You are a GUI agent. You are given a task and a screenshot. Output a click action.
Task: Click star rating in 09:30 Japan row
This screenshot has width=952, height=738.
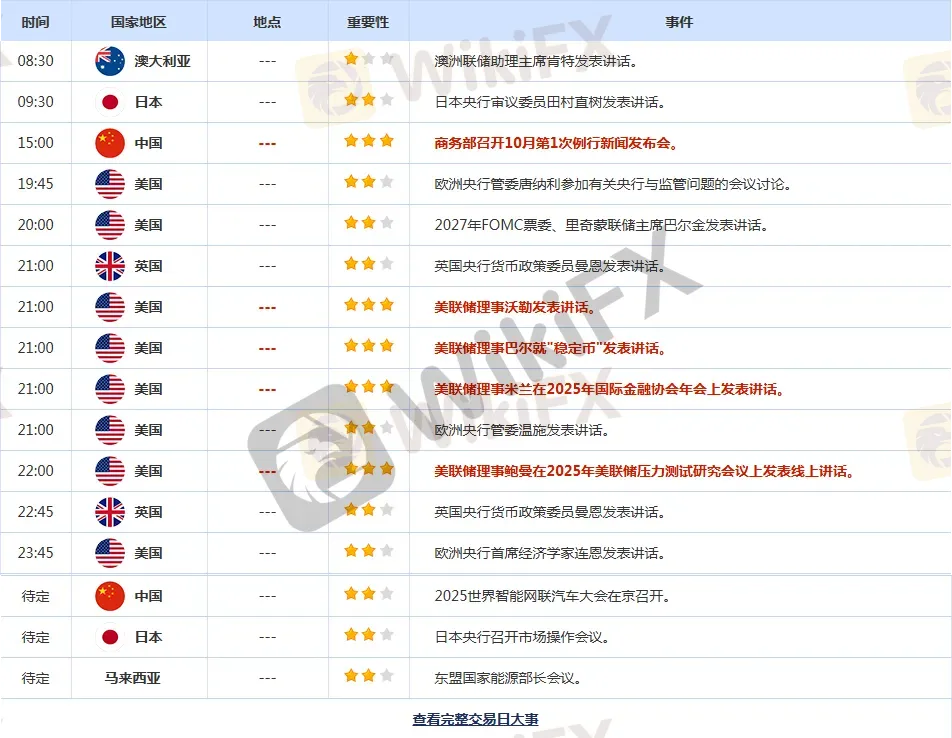click(369, 100)
